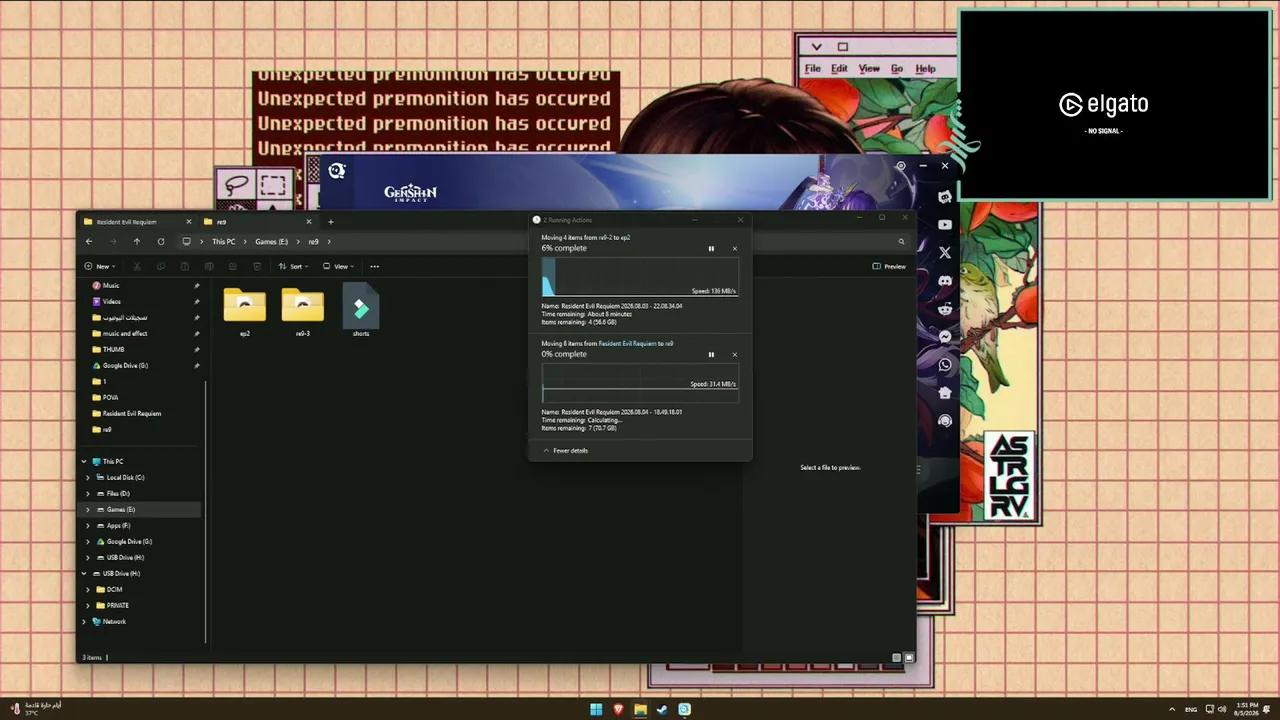
Task: Expand the Local Disk (C:) node
Action: (88, 478)
